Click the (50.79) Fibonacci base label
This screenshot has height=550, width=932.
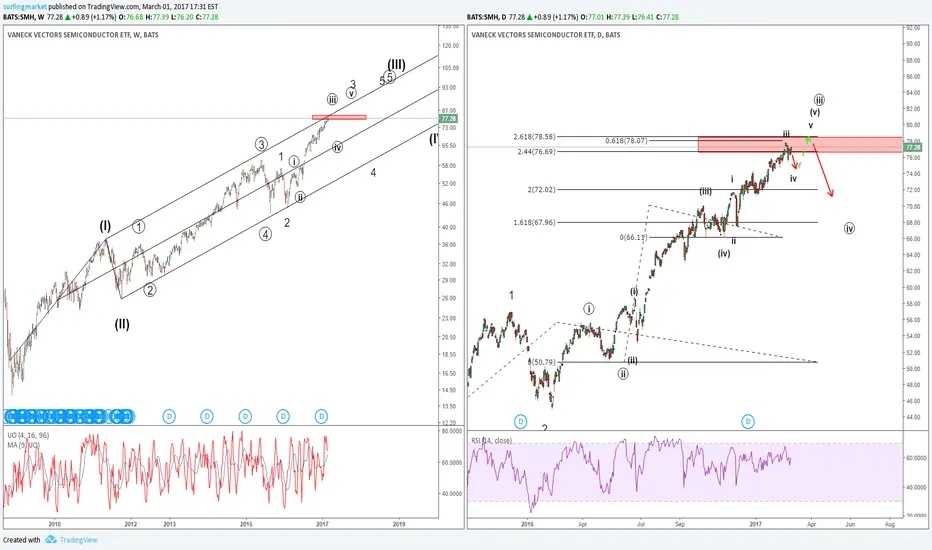(x=542, y=362)
